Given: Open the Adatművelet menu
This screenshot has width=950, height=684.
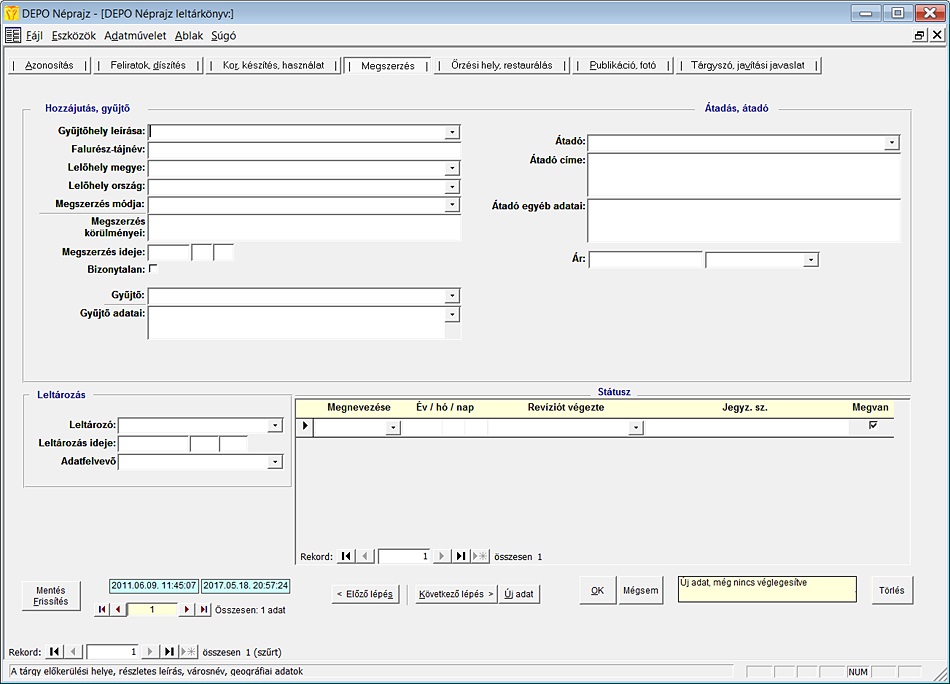Looking at the screenshot, I should (x=135, y=35).
